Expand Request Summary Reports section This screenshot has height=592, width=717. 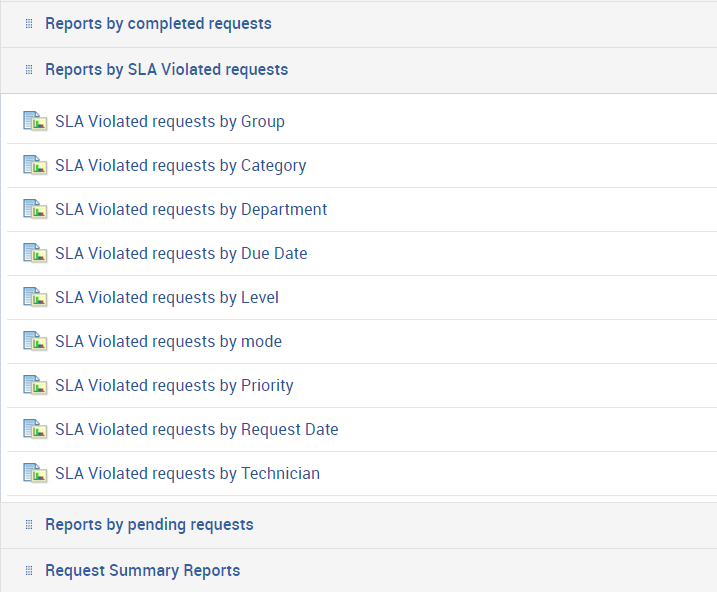142,571
